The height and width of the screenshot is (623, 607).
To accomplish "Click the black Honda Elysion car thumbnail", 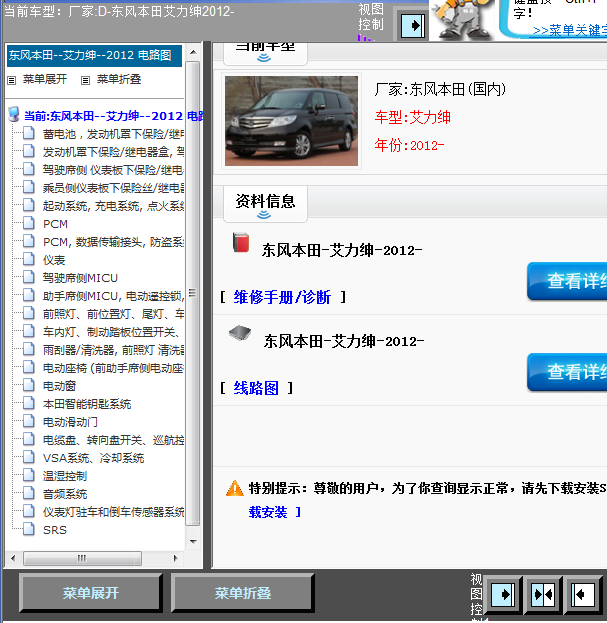I will coord(291,121).
